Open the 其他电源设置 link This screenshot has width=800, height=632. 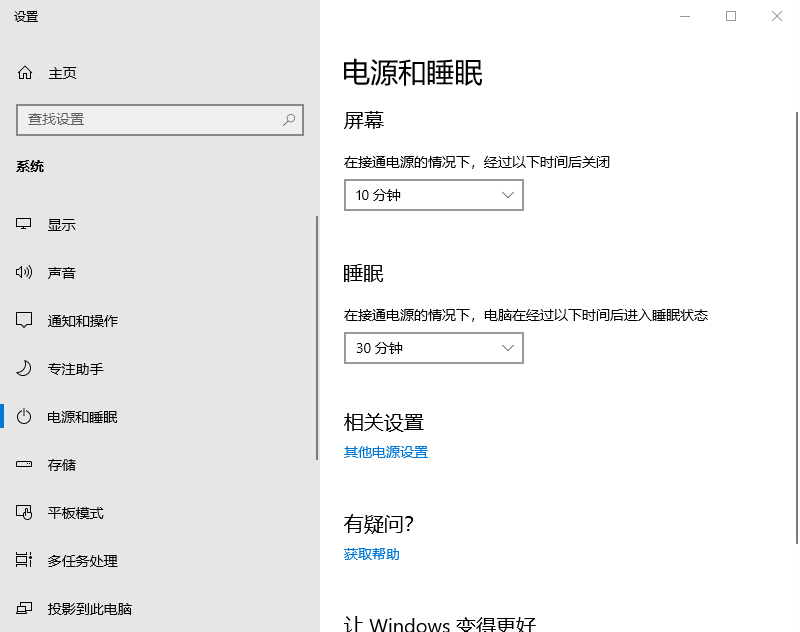click(x=386, y=452)
